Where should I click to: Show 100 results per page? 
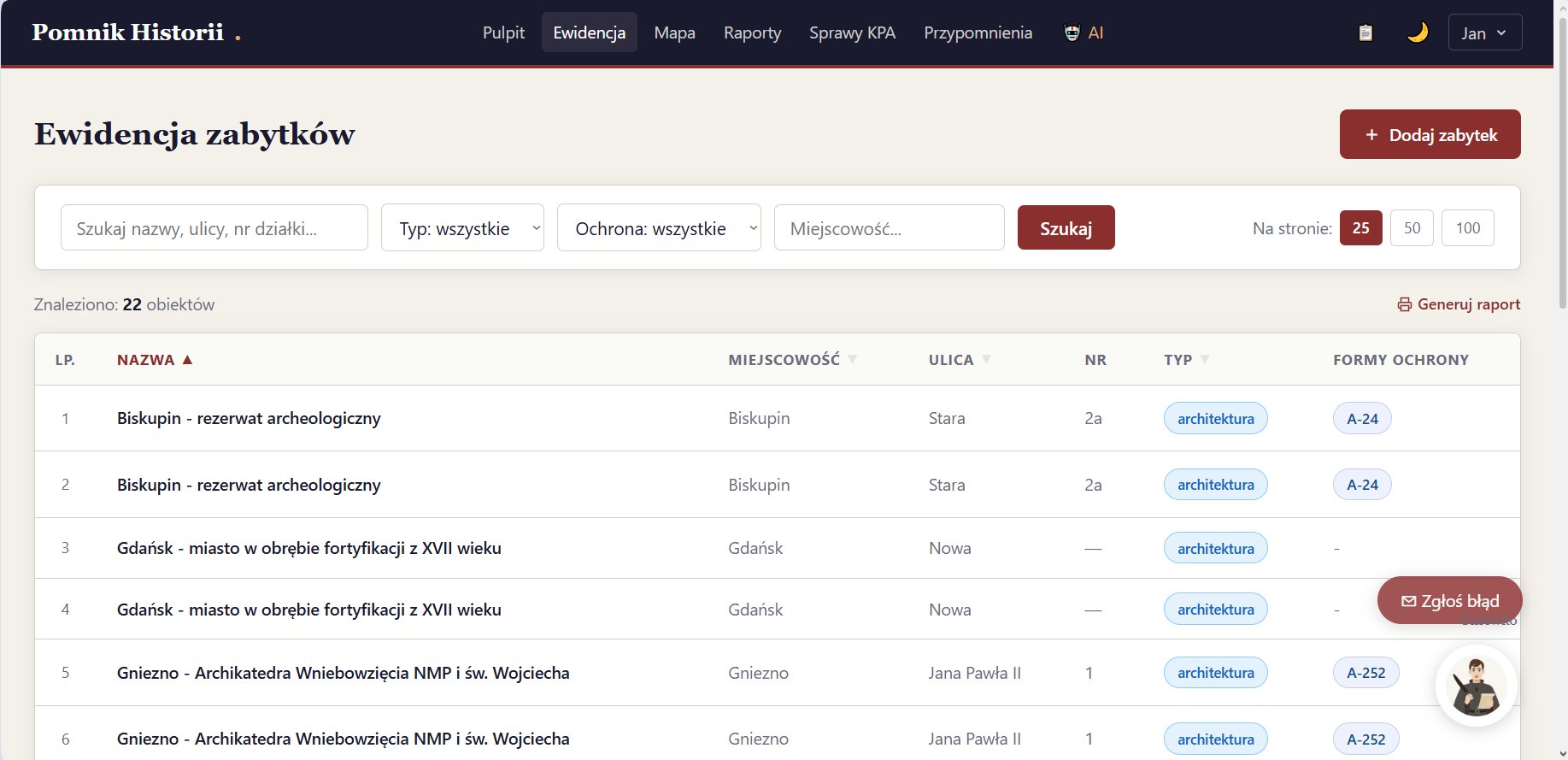pos(1467,228)
